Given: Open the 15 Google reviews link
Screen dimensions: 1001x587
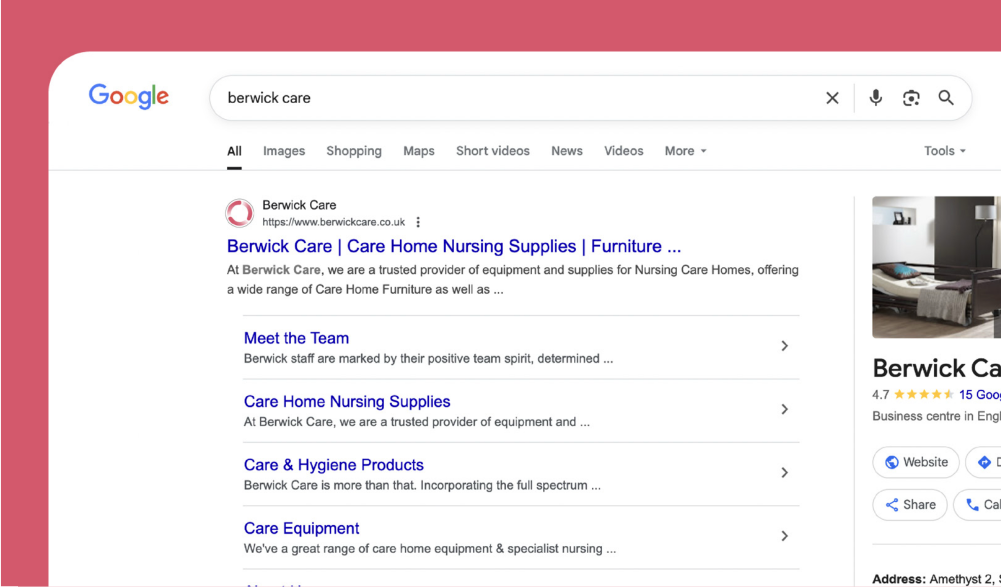Looking at the screenshot, I should [979, 395].
